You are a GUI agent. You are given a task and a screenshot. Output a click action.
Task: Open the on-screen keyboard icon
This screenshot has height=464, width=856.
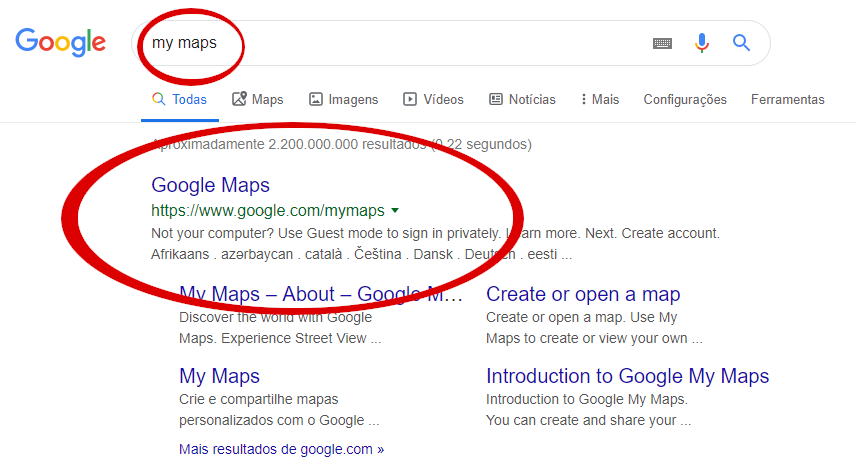(662, 43)
